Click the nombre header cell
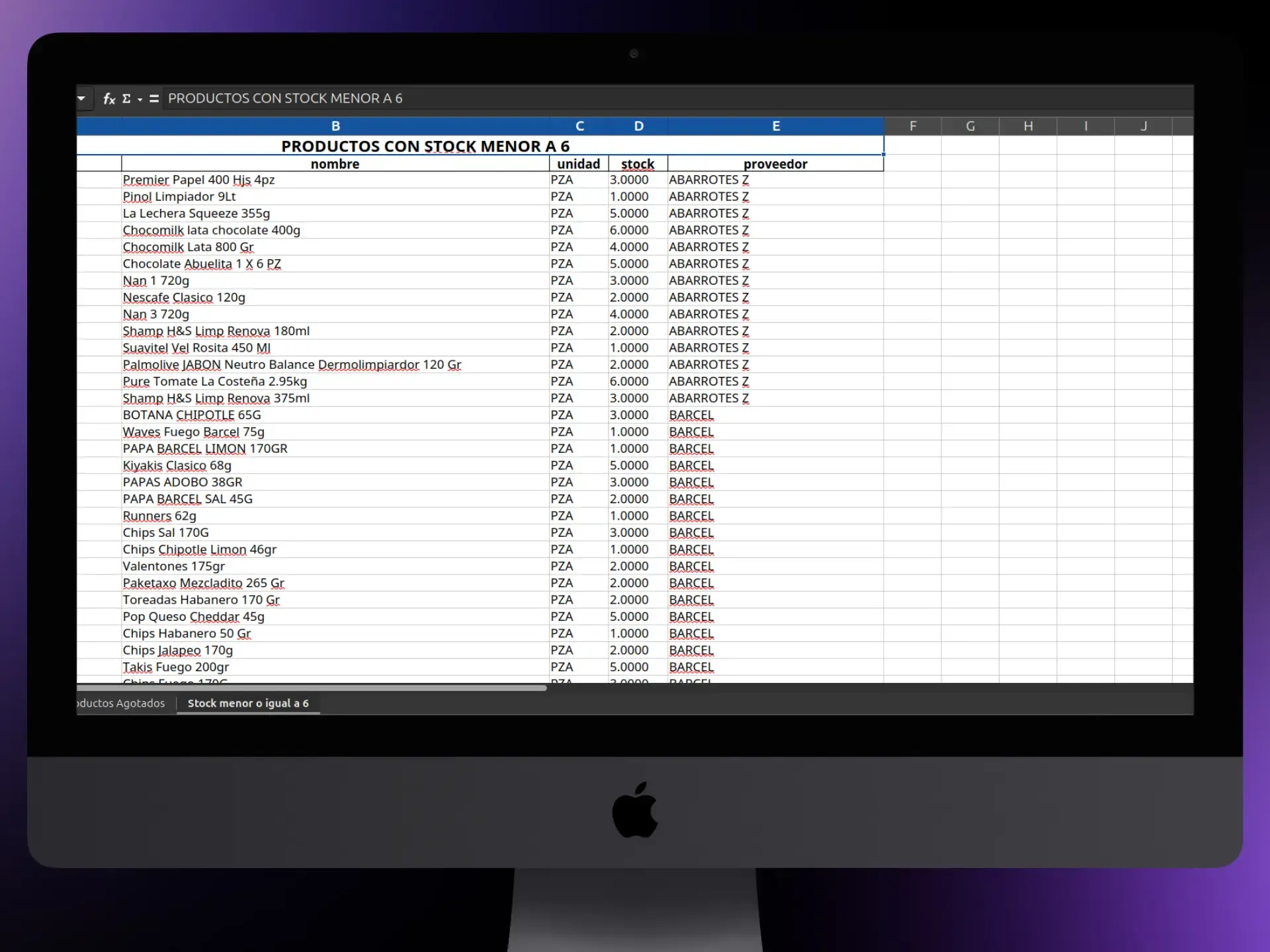Viewport: 1270px width, 952px height. [335, 164]
